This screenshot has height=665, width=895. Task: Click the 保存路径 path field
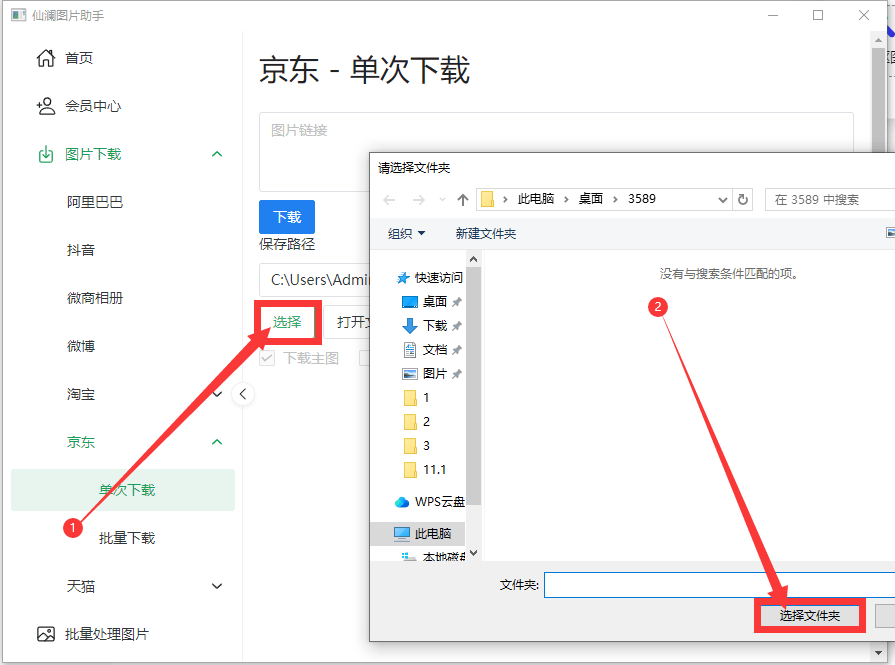click(315, 280)
